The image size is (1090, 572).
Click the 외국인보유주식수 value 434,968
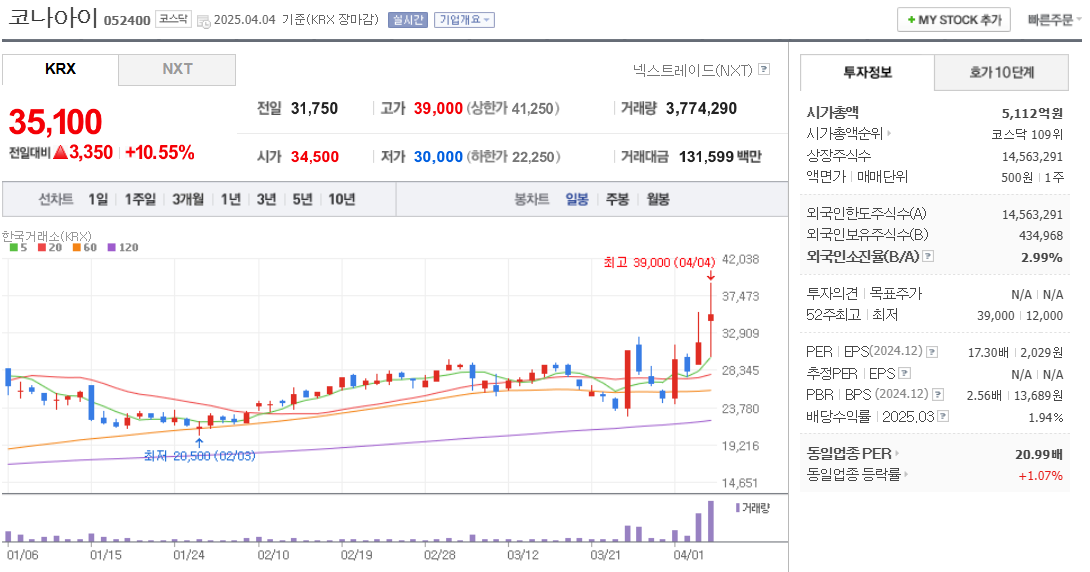click(x=1041, y=236)
